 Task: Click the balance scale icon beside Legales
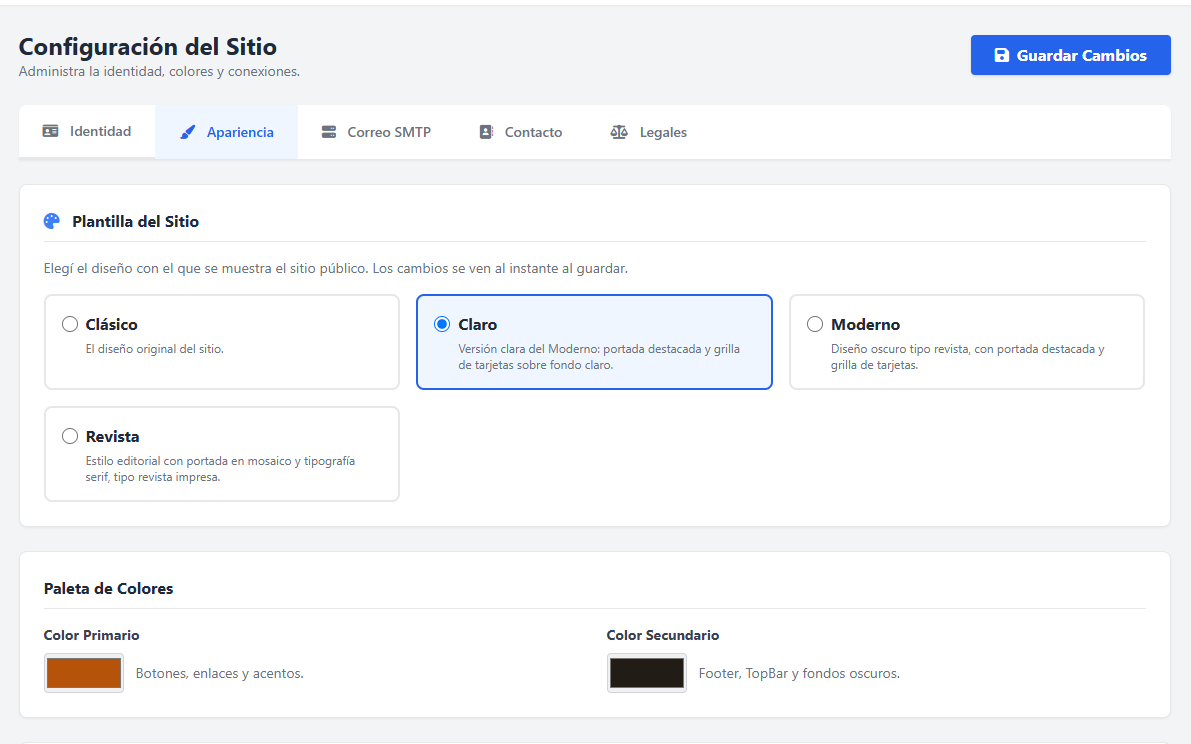pos(619,132)
